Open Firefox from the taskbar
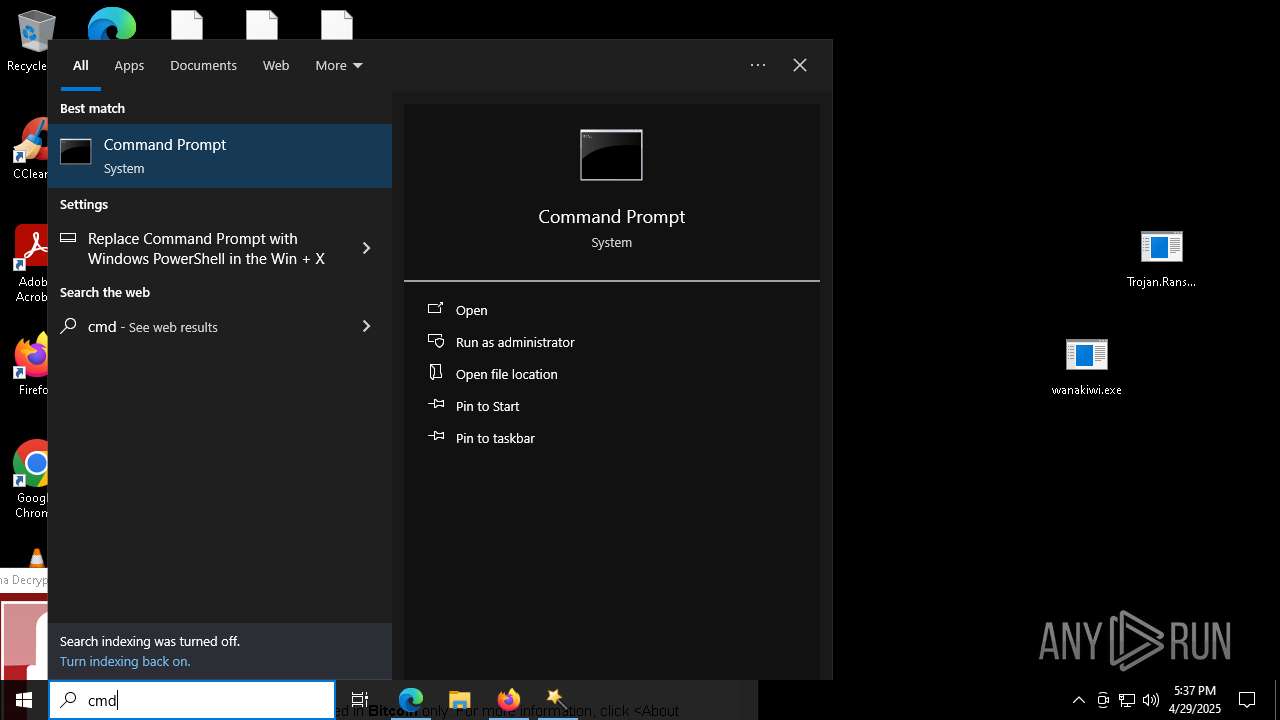 coord(509,700)
